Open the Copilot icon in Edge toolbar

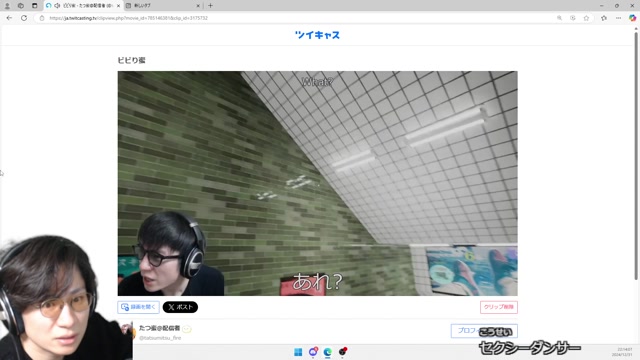[x=632, y=18]
